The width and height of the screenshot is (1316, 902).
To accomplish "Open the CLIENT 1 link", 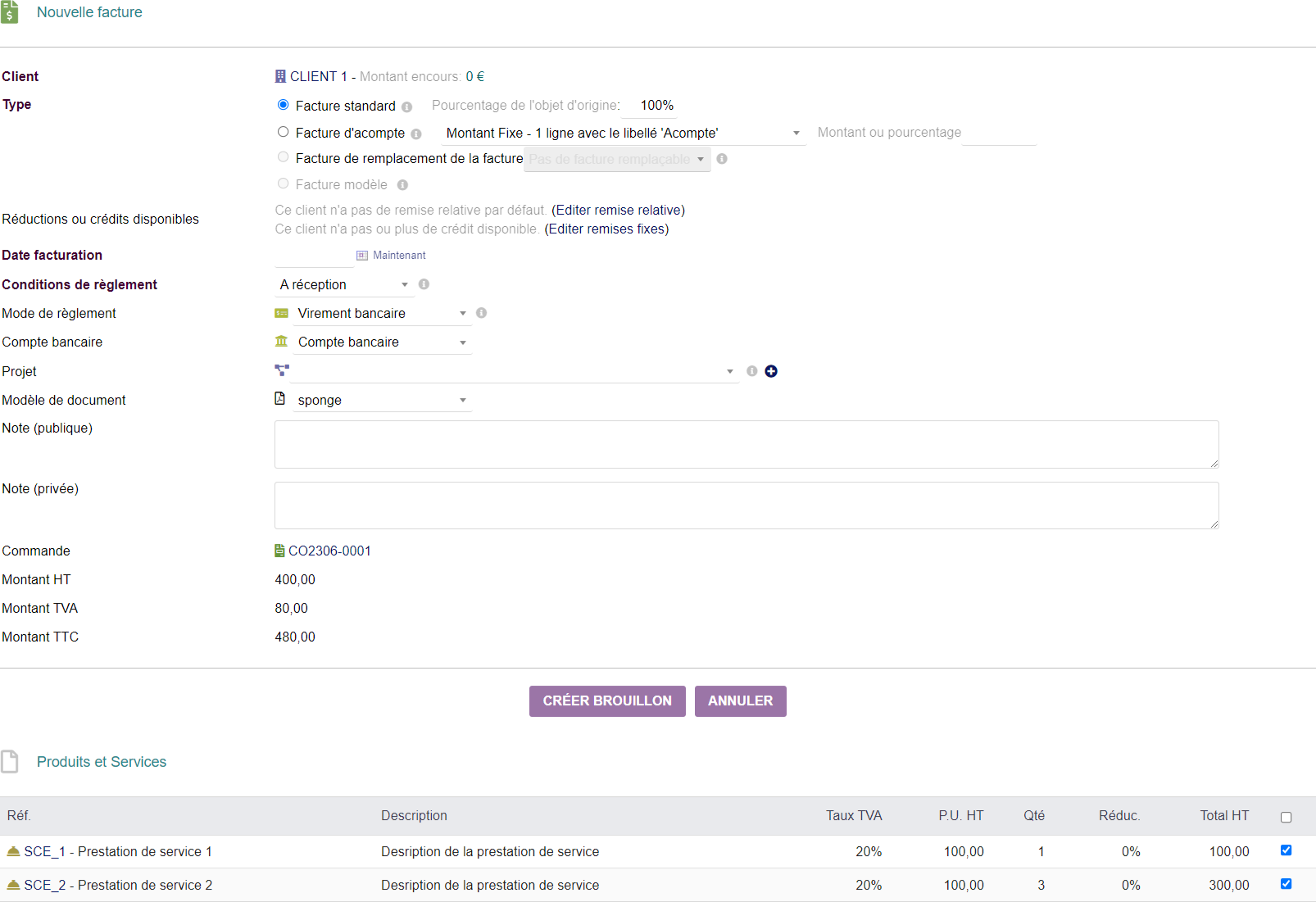I will click(x=319, y=76).
